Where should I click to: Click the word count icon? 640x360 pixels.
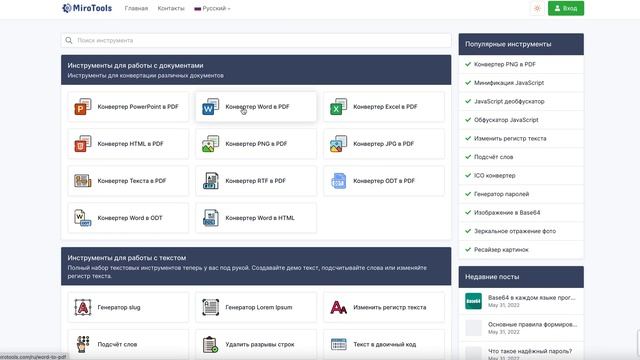82,344
